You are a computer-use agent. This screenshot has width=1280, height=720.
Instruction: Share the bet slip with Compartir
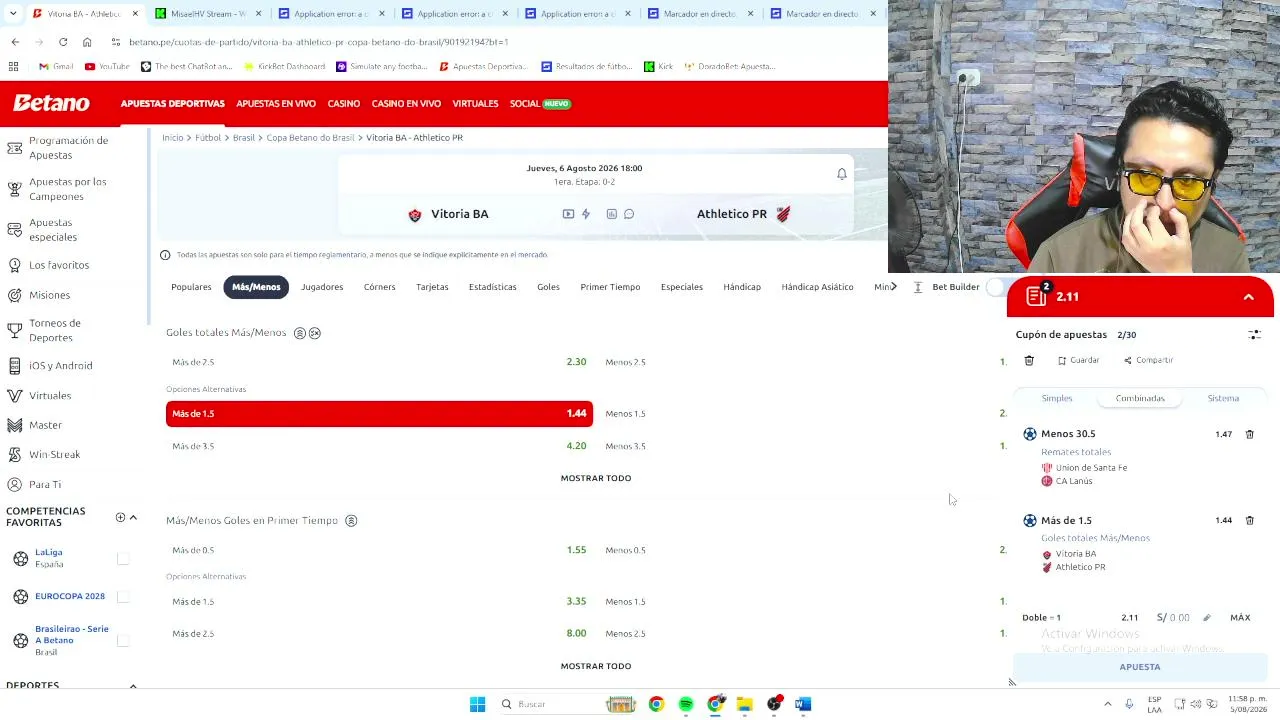1148,360
